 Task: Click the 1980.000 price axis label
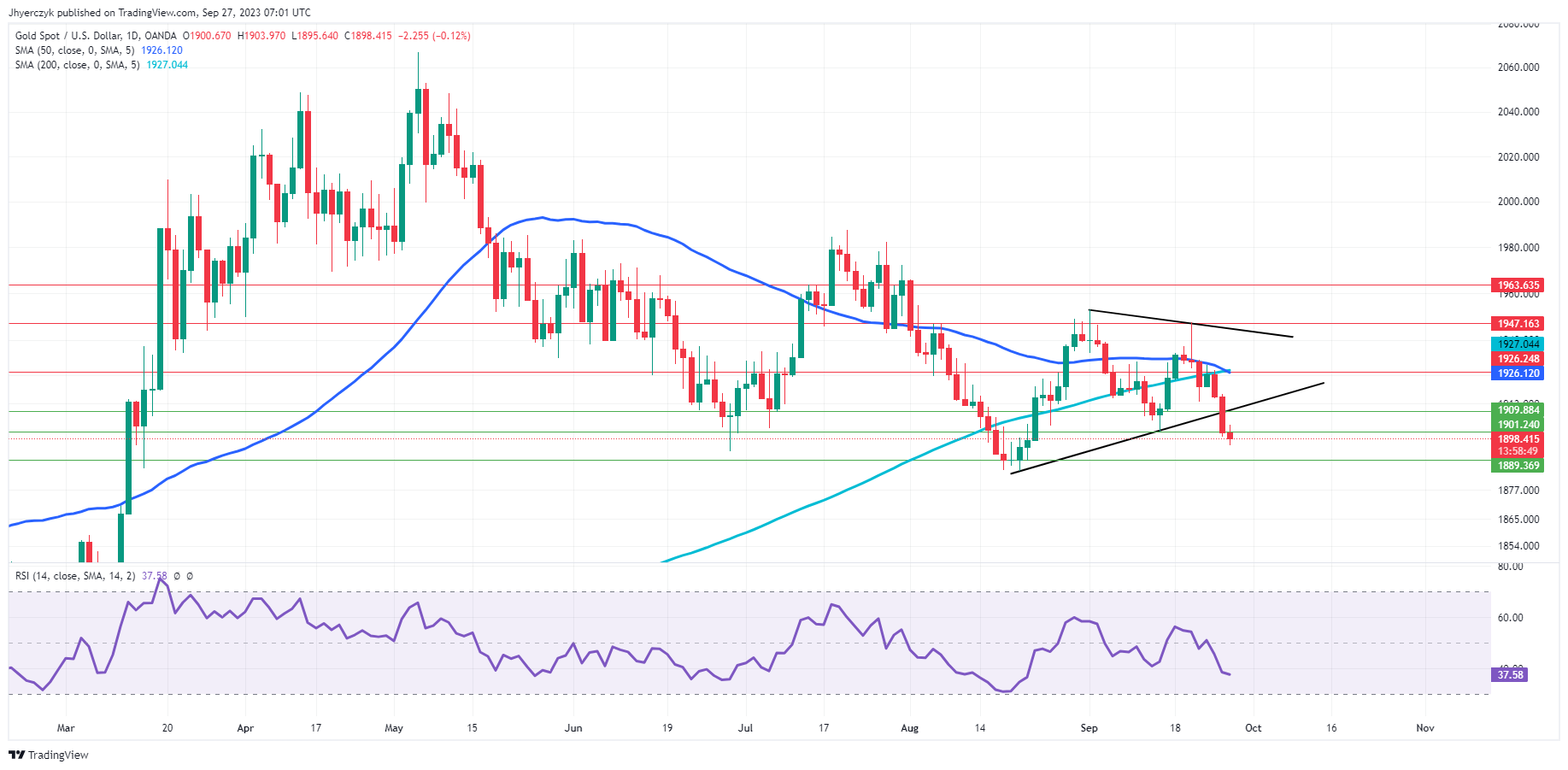[1518, 248]
